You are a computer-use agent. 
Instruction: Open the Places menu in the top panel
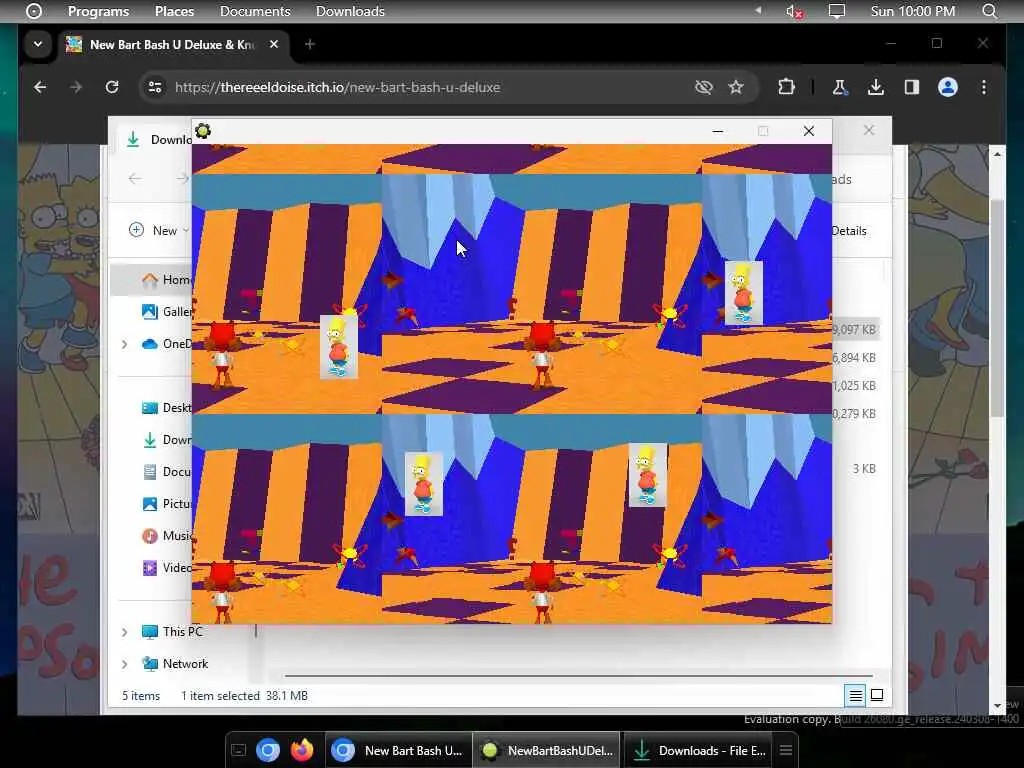pos(174,11)
